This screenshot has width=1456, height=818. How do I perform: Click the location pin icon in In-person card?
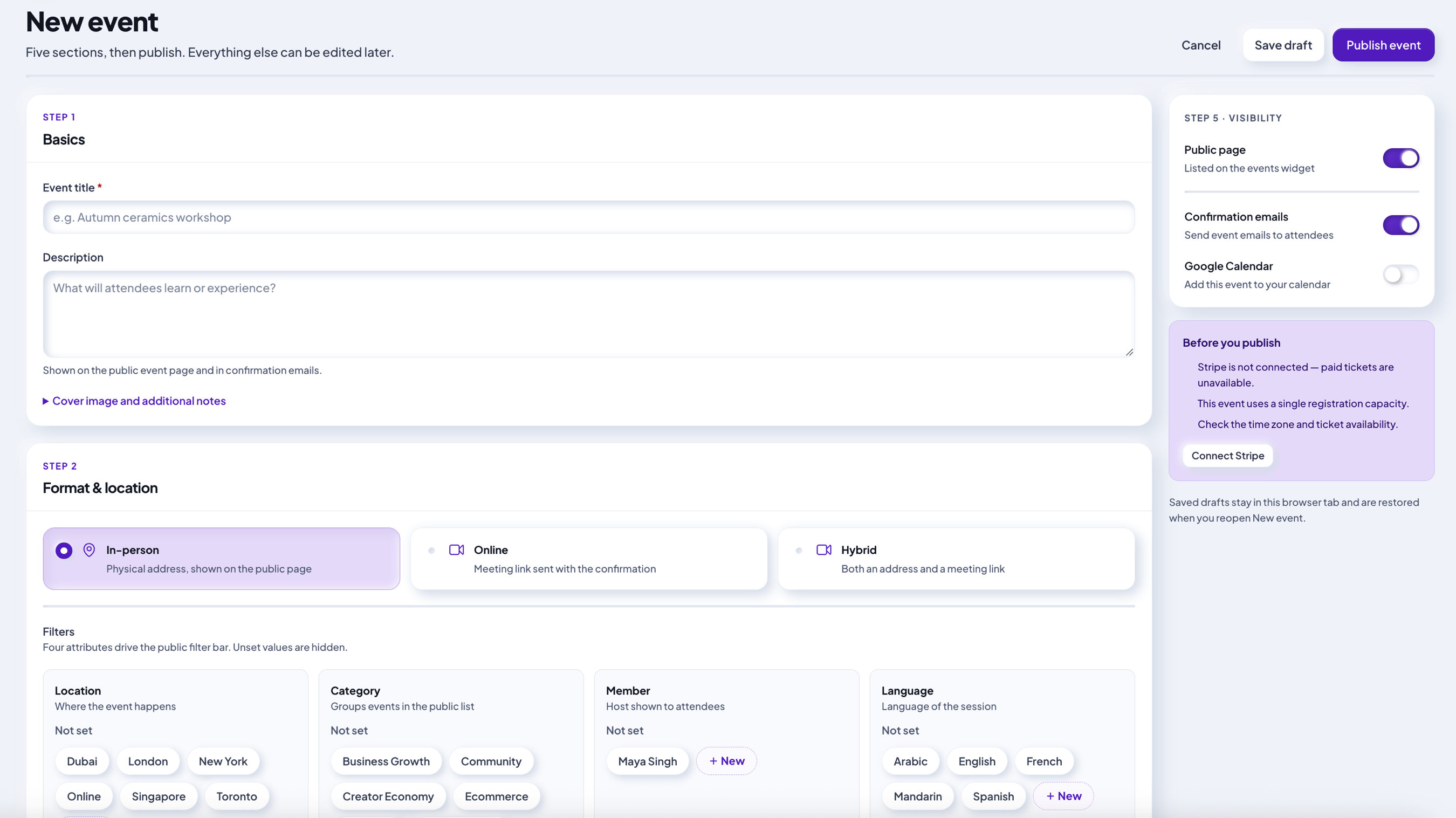(89, 549)
